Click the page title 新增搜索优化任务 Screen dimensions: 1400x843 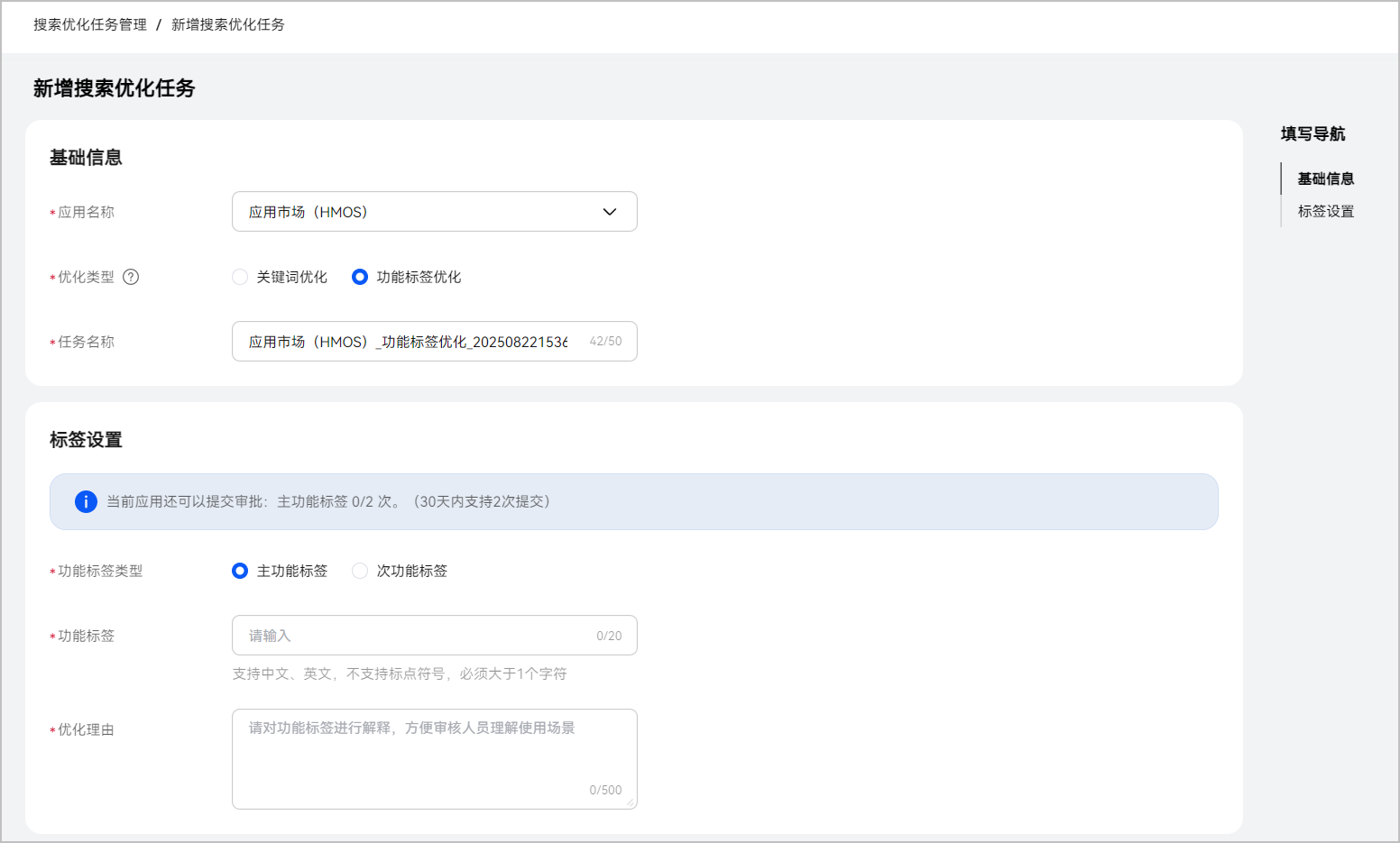pyautogui.click(x=115, y=88)
